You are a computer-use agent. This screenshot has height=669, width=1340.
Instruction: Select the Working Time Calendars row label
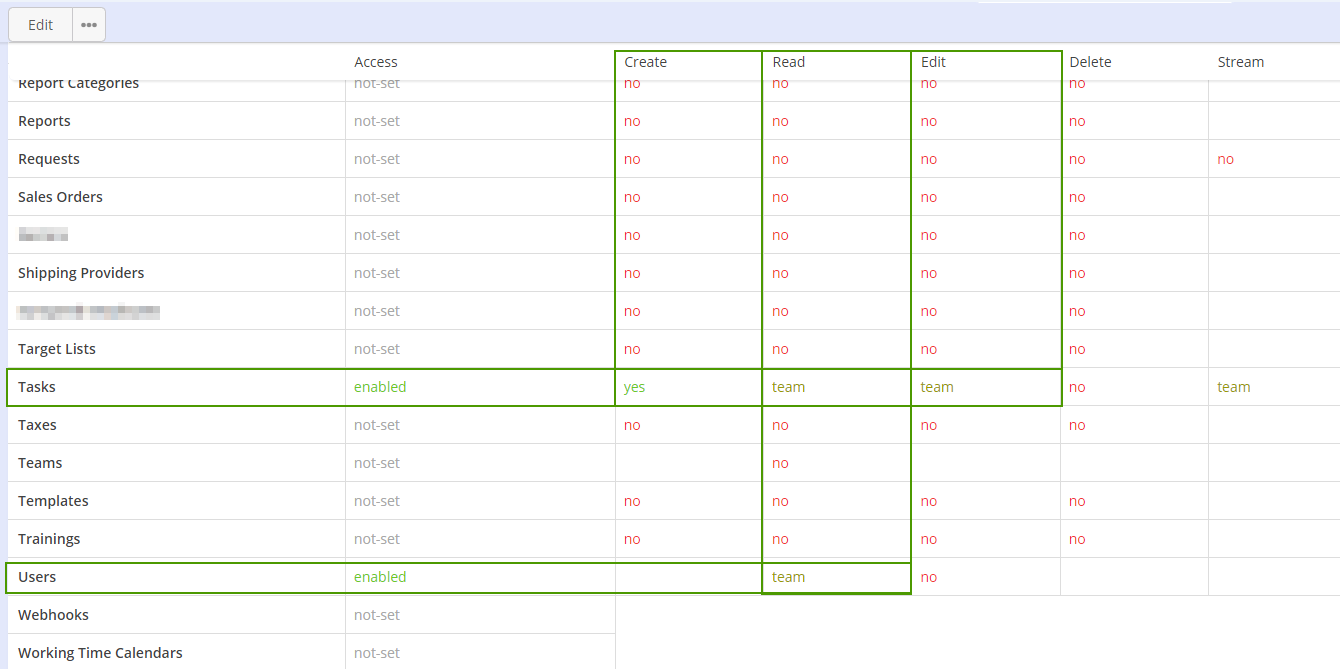click(100, 653)
